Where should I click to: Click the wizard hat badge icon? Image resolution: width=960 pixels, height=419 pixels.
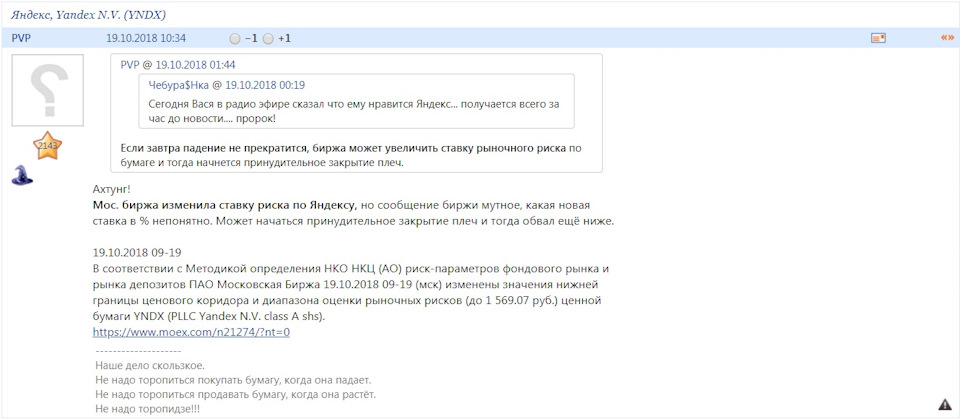[23, 175]
